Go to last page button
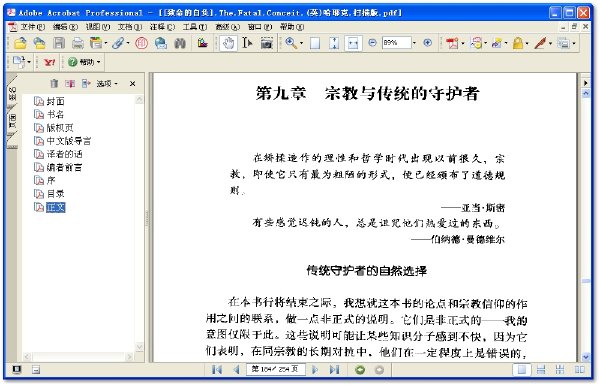 coord(334,370)
